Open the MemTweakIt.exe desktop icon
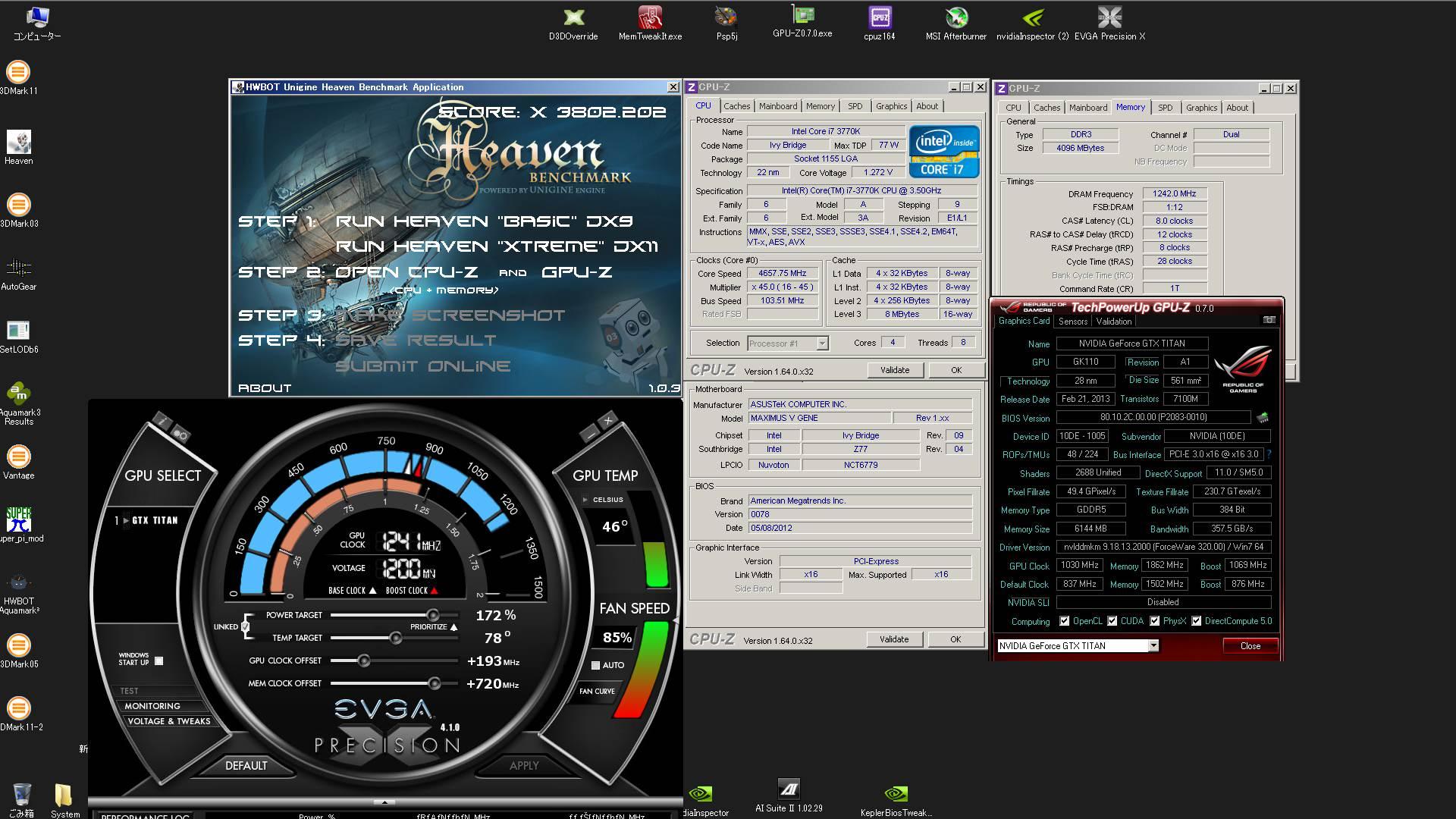 (x=650, y=23)
